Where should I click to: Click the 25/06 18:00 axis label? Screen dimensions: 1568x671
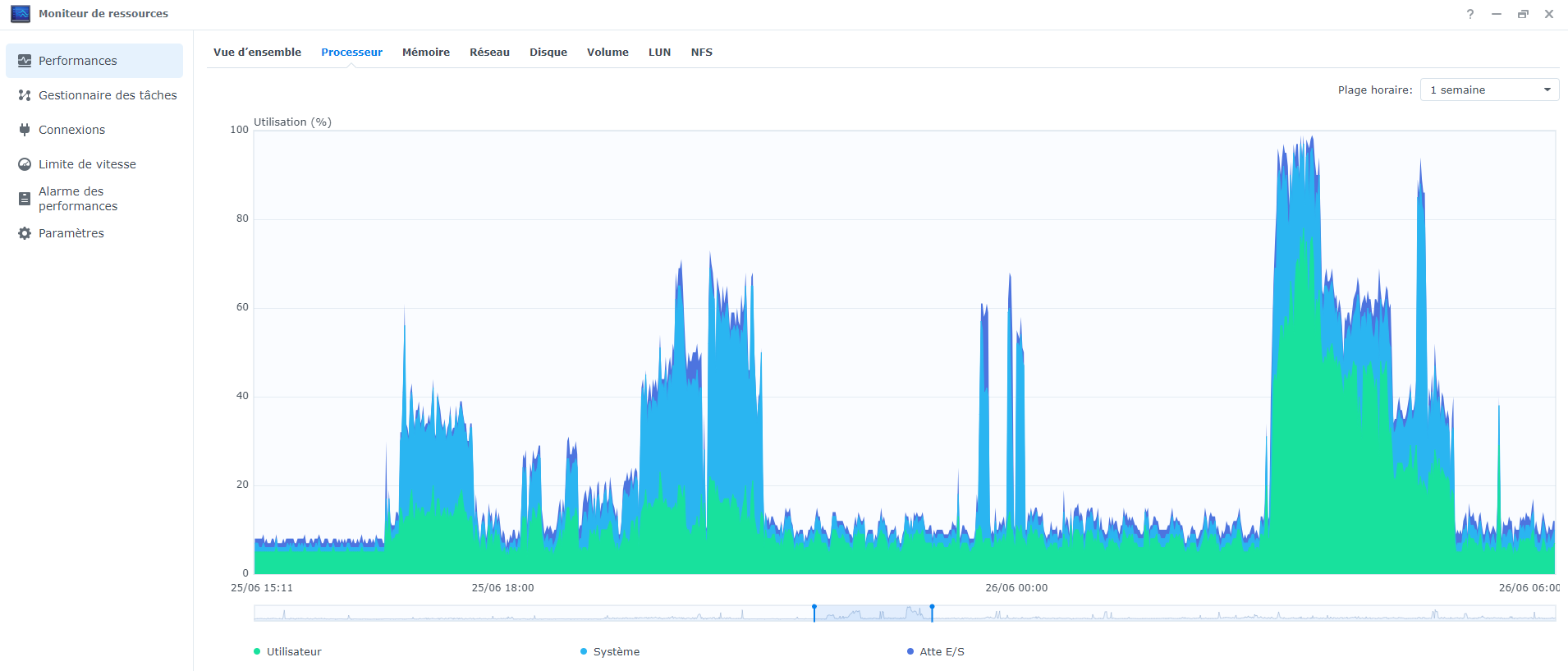502,588
